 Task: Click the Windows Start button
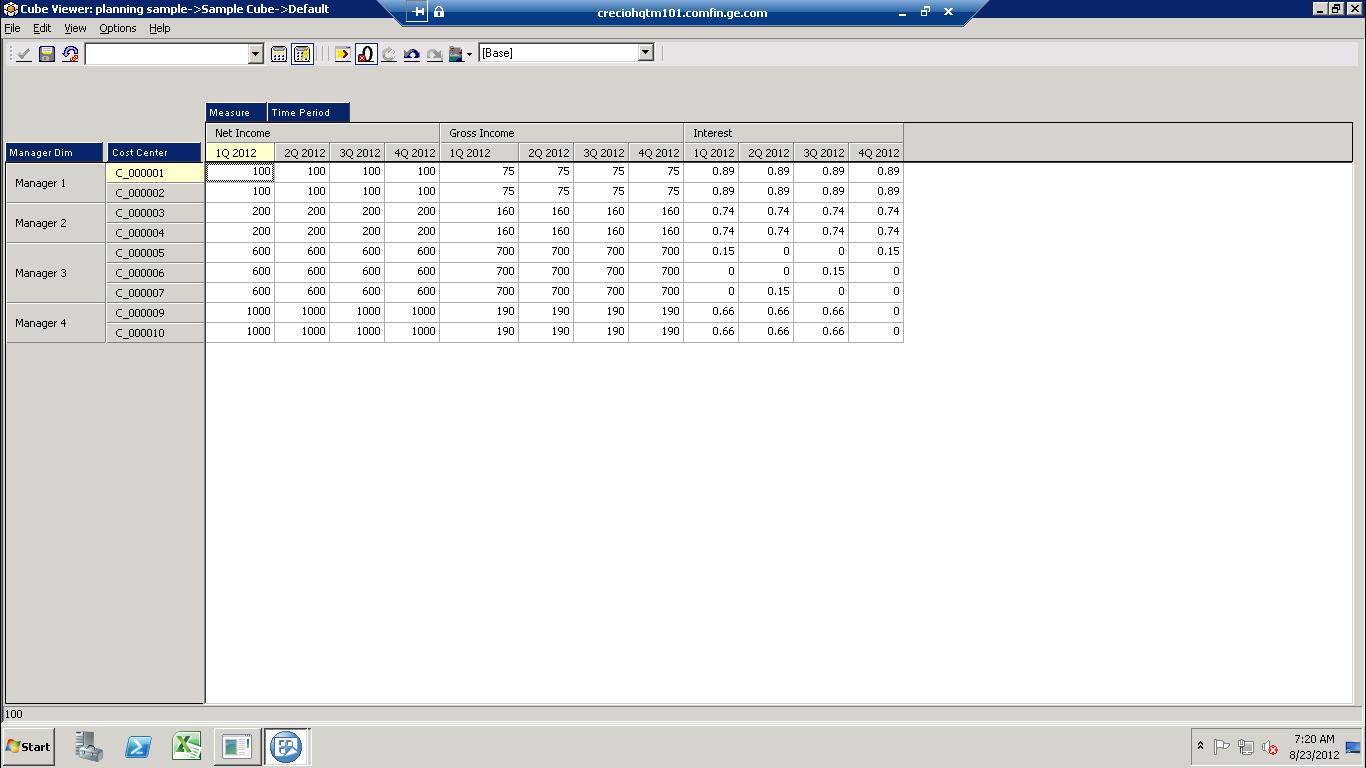tap(29, 747)
